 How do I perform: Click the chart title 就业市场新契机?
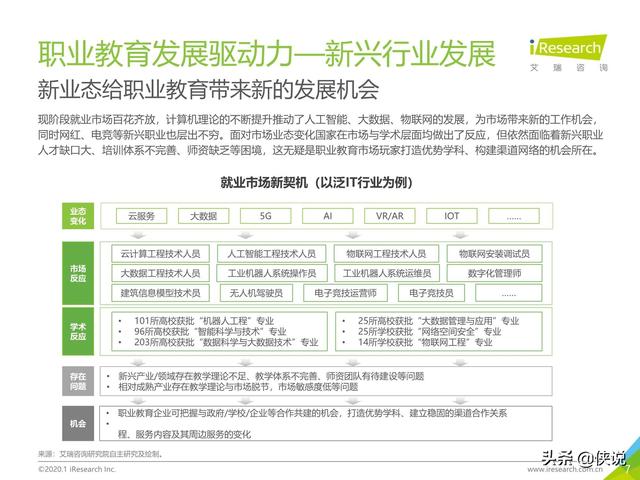pos(316,182)
